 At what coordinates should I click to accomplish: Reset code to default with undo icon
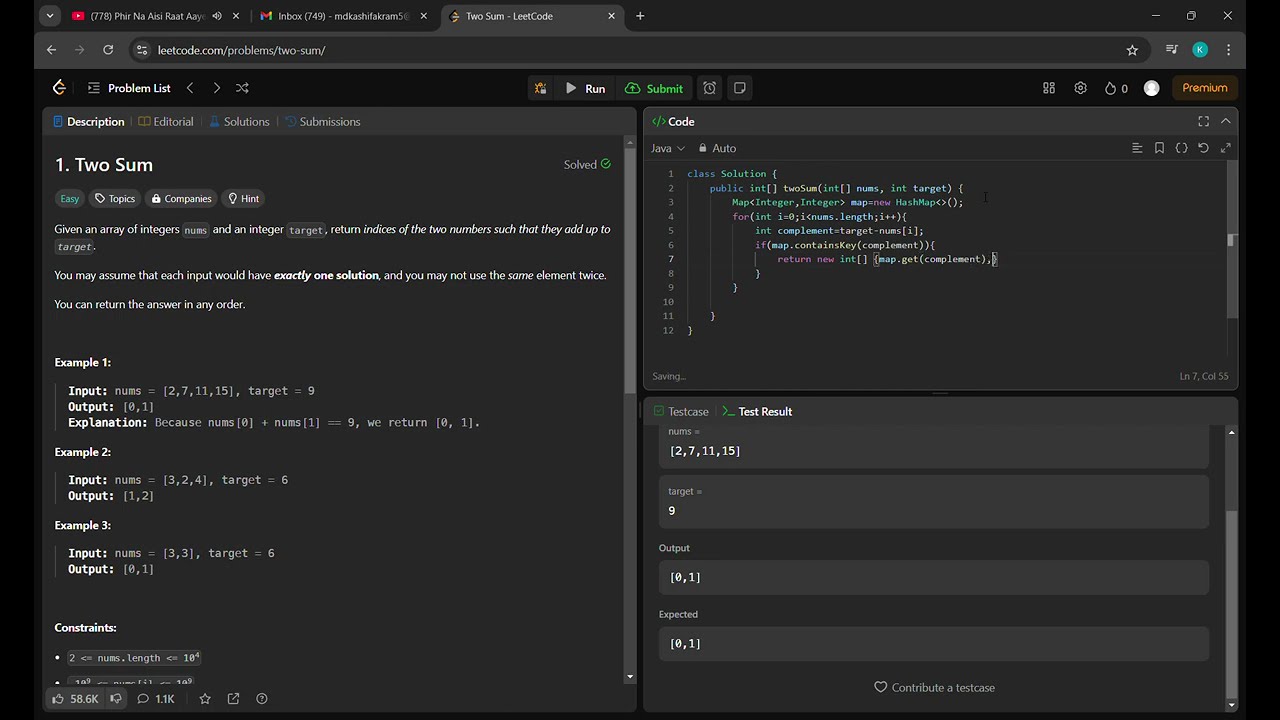[x=1203, y=148]
